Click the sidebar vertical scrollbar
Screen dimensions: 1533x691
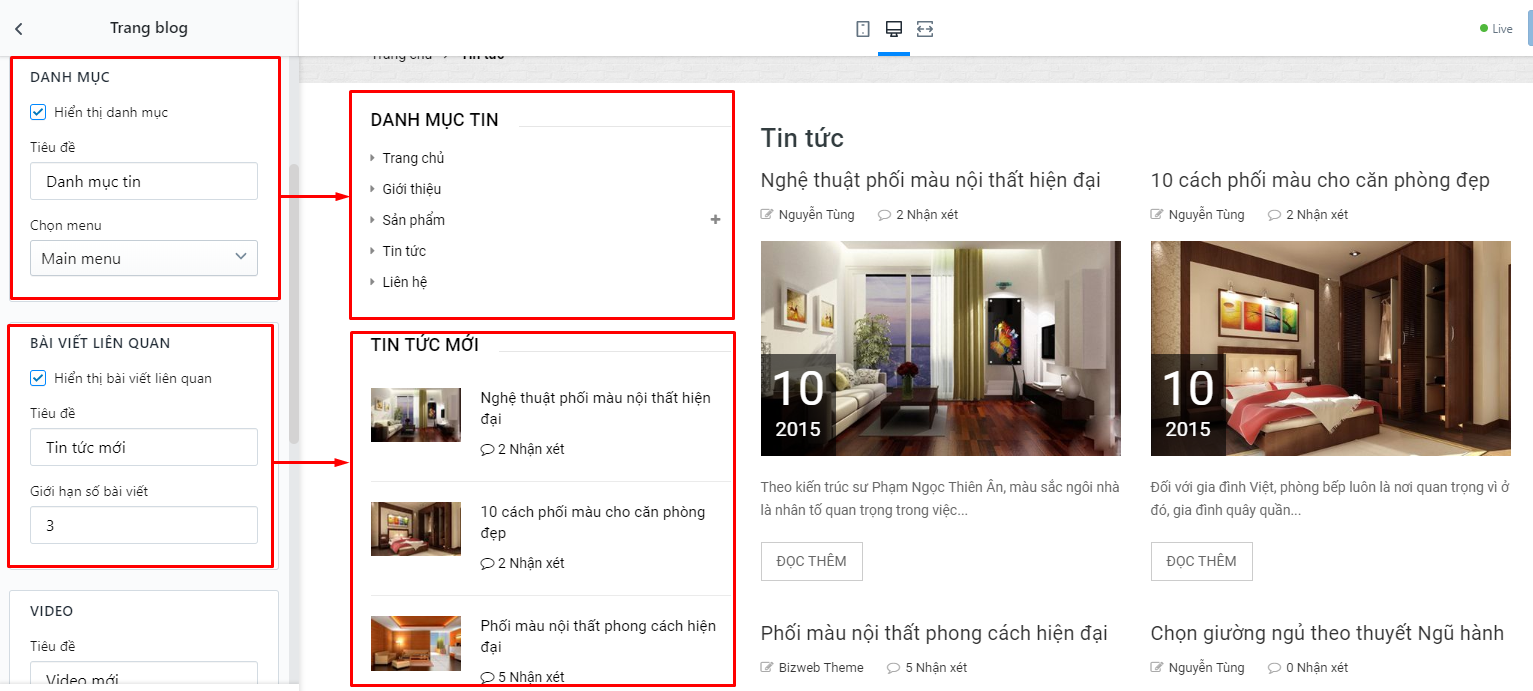(x=293, y=303)
